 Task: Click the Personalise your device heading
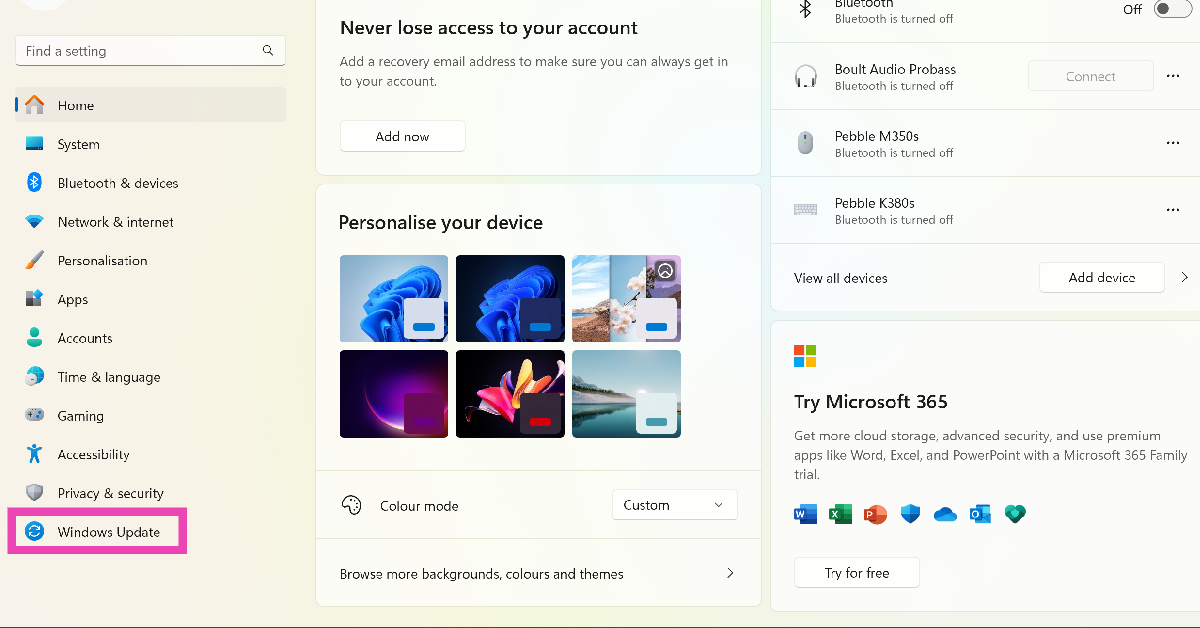[x=441, y=222]
